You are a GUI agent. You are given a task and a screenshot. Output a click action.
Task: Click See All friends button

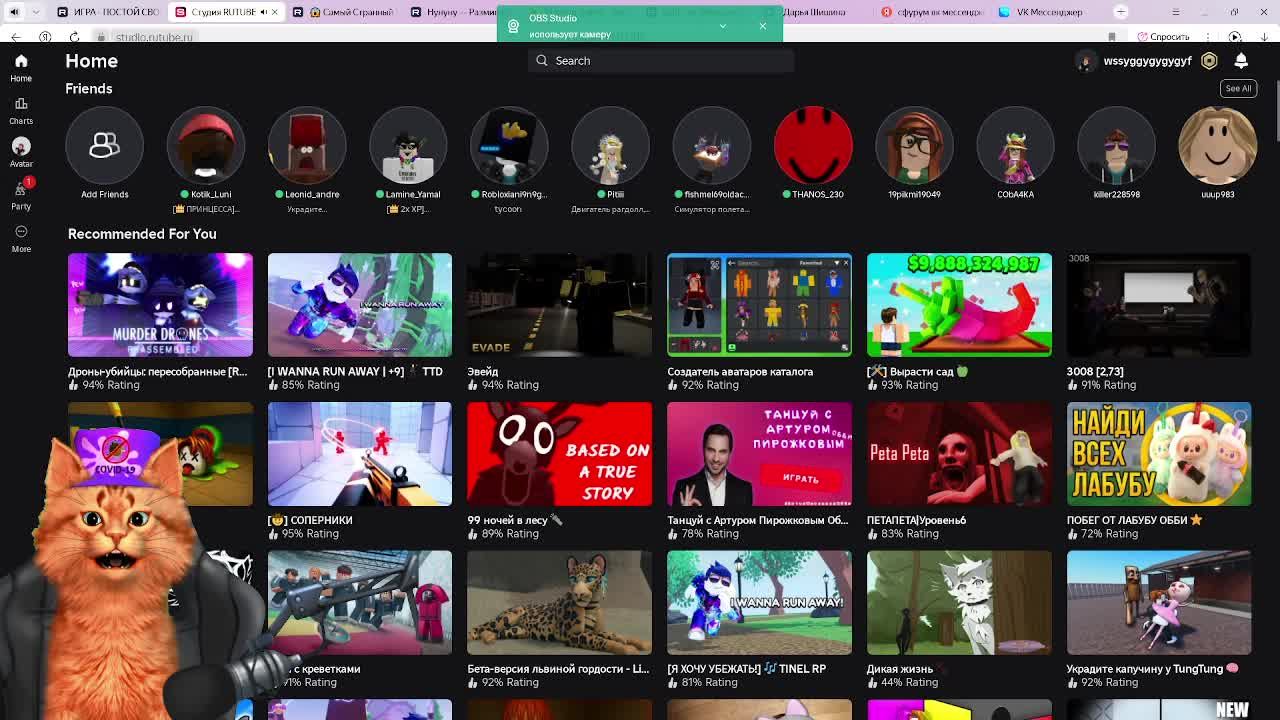pyautogui.click(x=1238, y=88)
